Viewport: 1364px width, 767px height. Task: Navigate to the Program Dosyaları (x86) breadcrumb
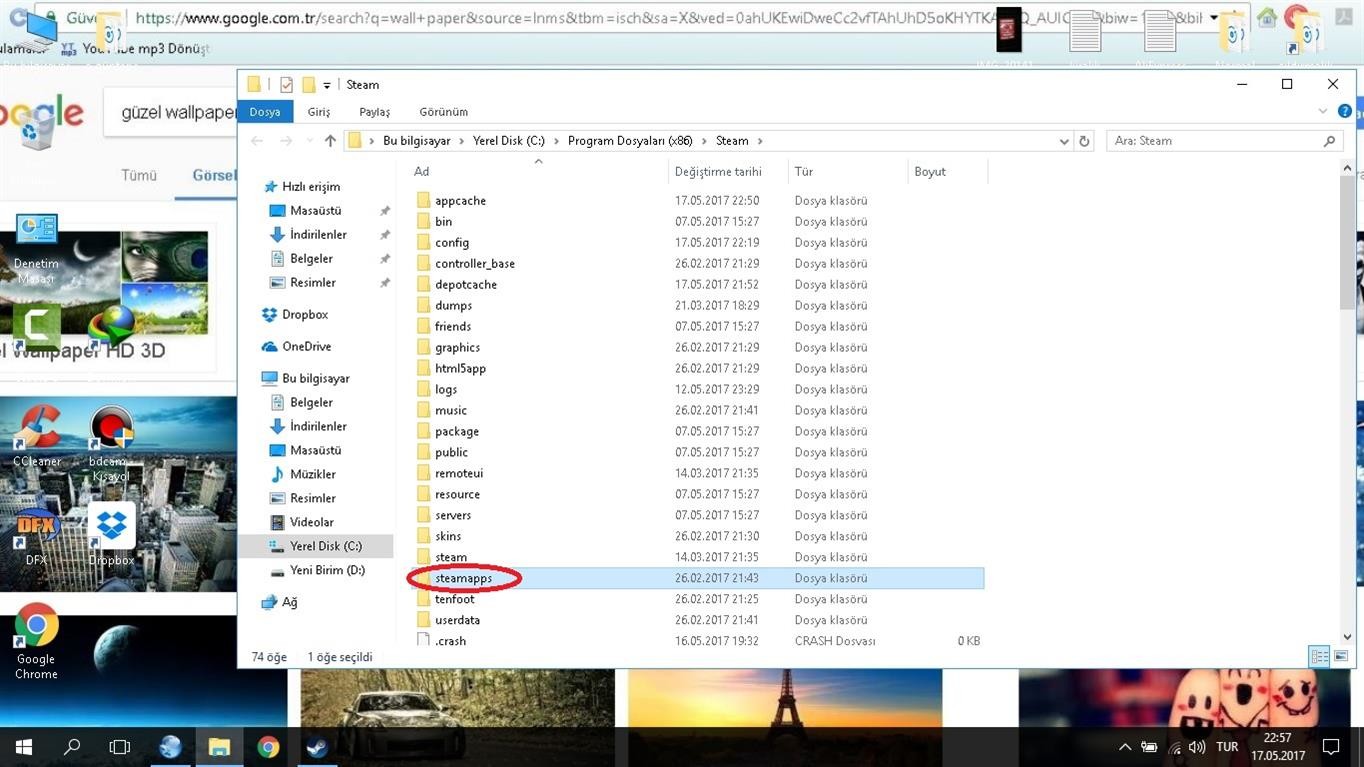[x=630, y=141]
